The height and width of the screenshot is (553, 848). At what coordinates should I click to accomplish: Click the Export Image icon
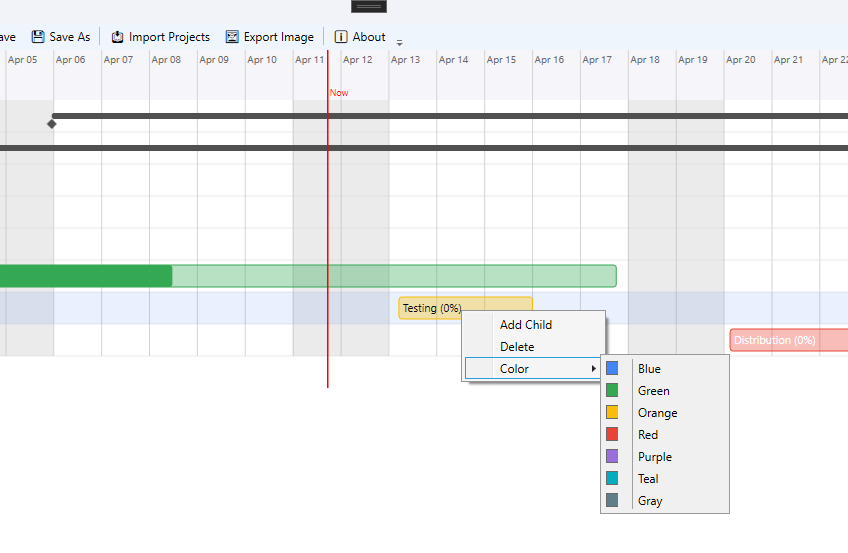coord(232,37)
